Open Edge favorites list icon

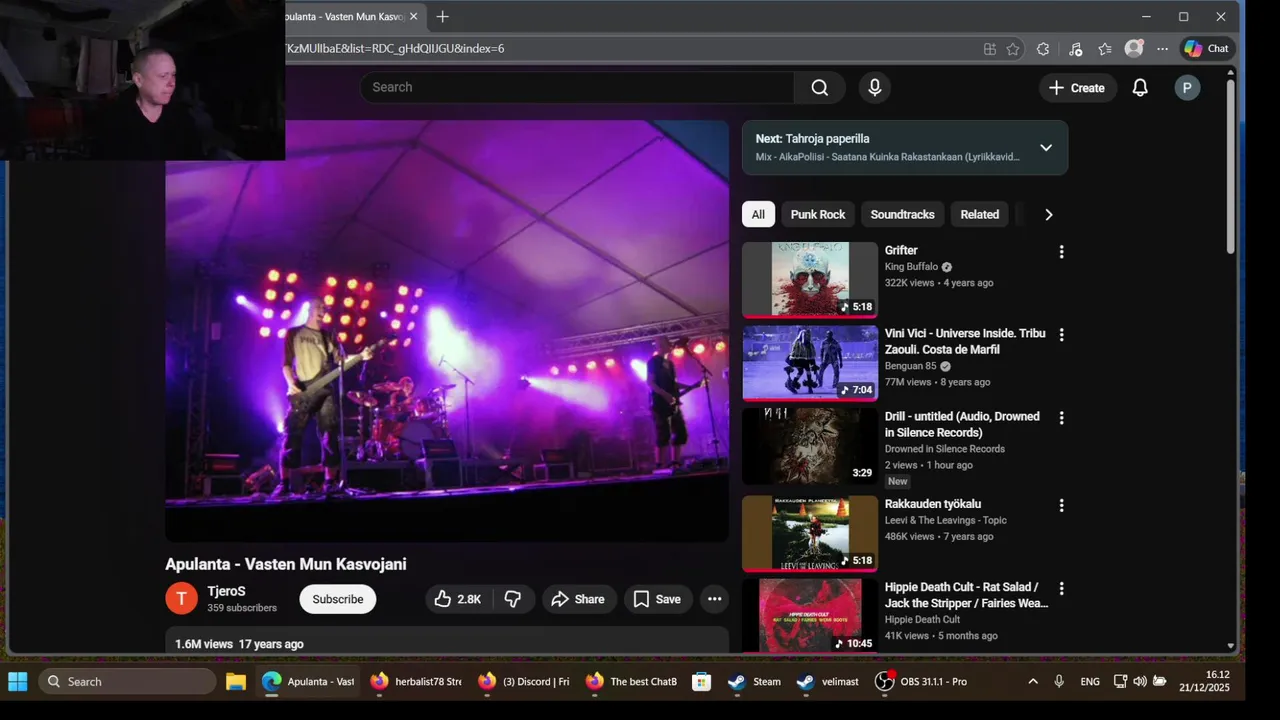tap(1104, 48)
